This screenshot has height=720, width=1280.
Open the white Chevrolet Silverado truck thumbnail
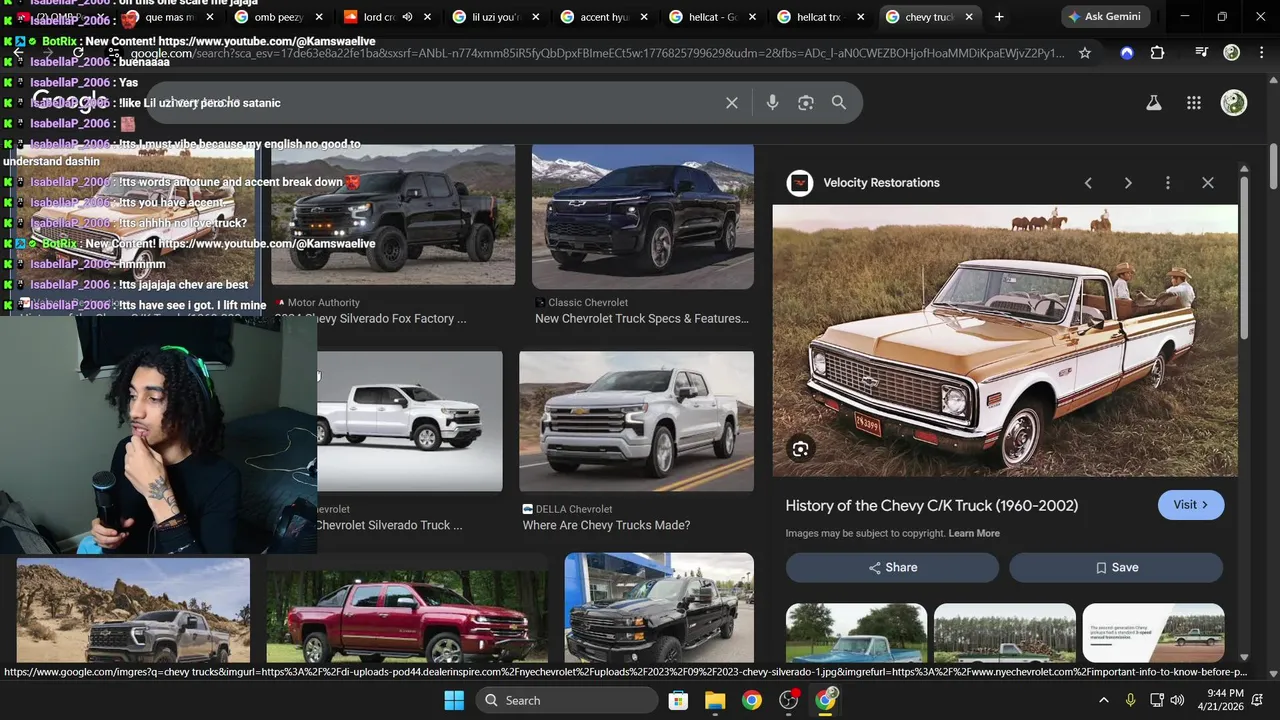pos(410,421)
